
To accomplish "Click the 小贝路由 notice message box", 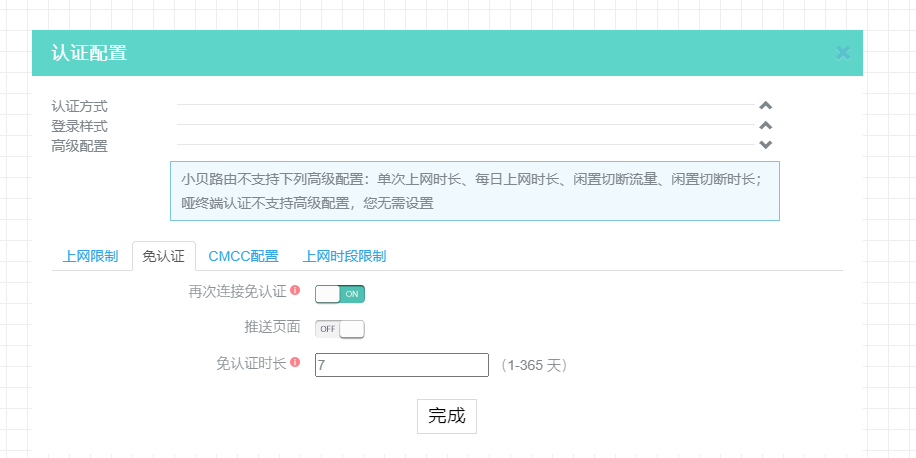I will [x=474, y=191].
